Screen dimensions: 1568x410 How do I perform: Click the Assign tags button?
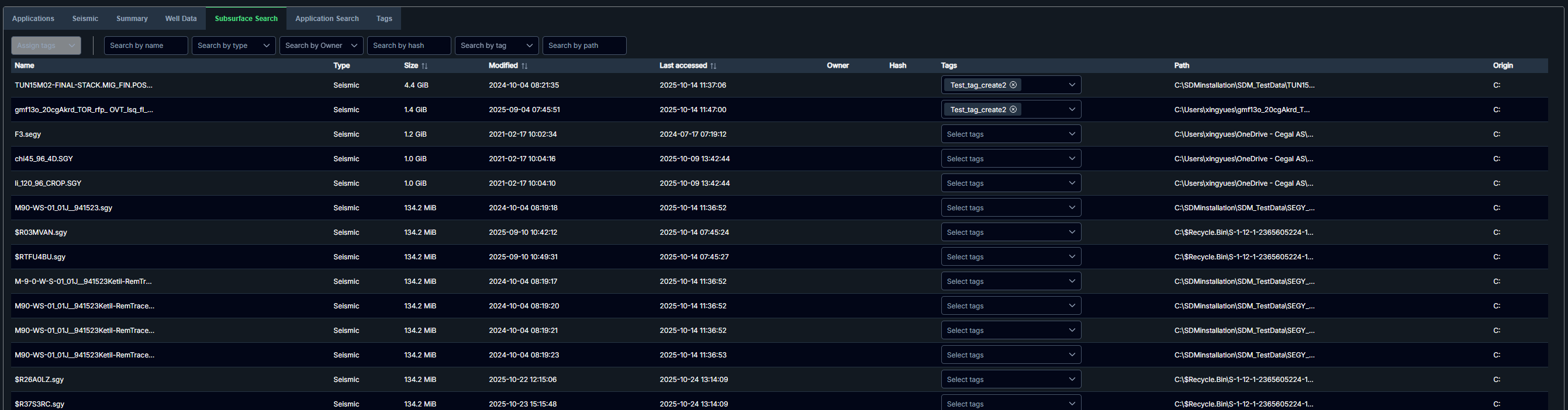pyautogui.click(x=46, y=46)
